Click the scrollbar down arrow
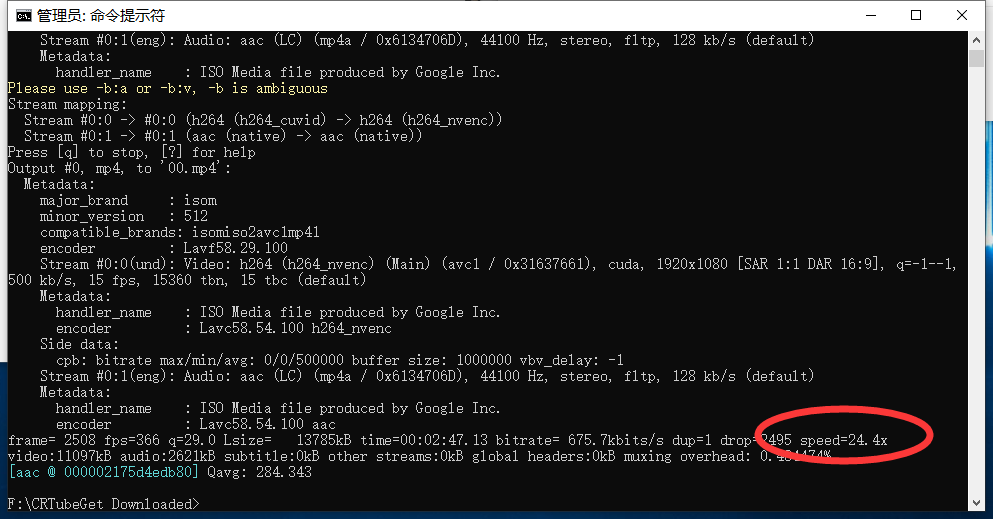The width and height of the screenshot is (993, 519). [979, 503]
